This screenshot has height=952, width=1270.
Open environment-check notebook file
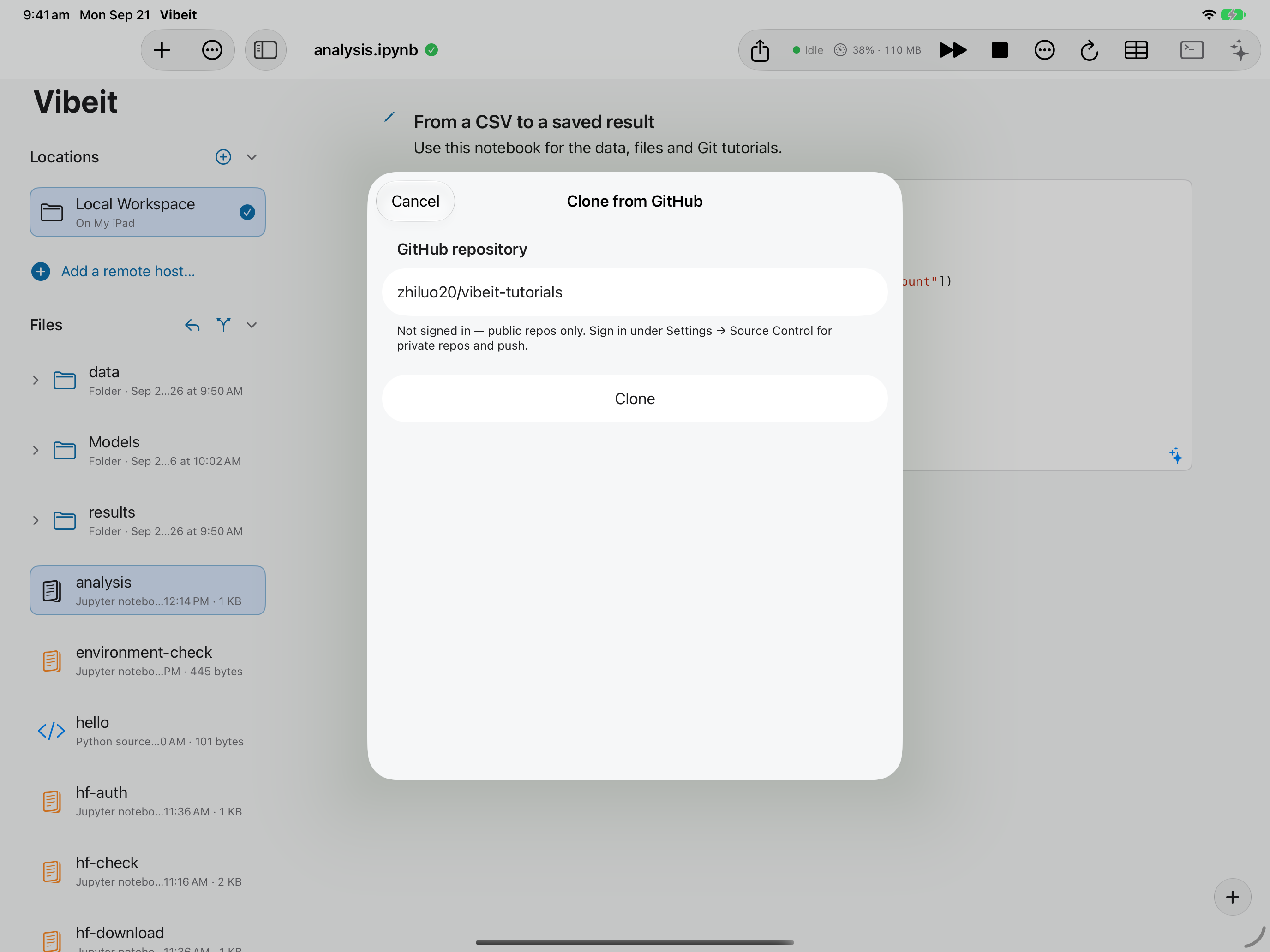(148, 660)
